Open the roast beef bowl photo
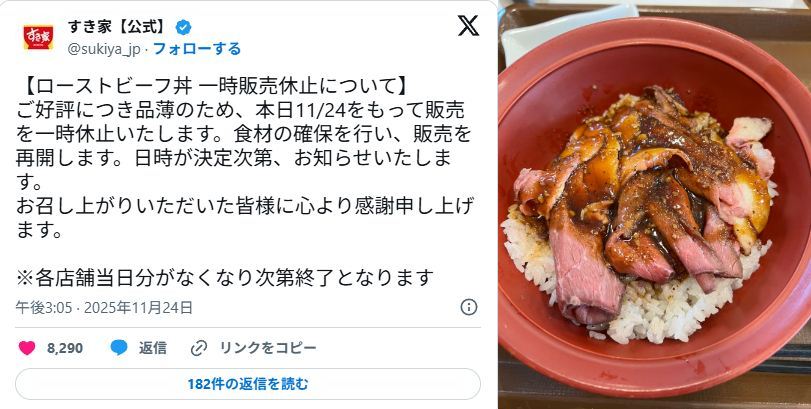Image resolution: width=811 pixels, height=409 pixels. (655, 205)
